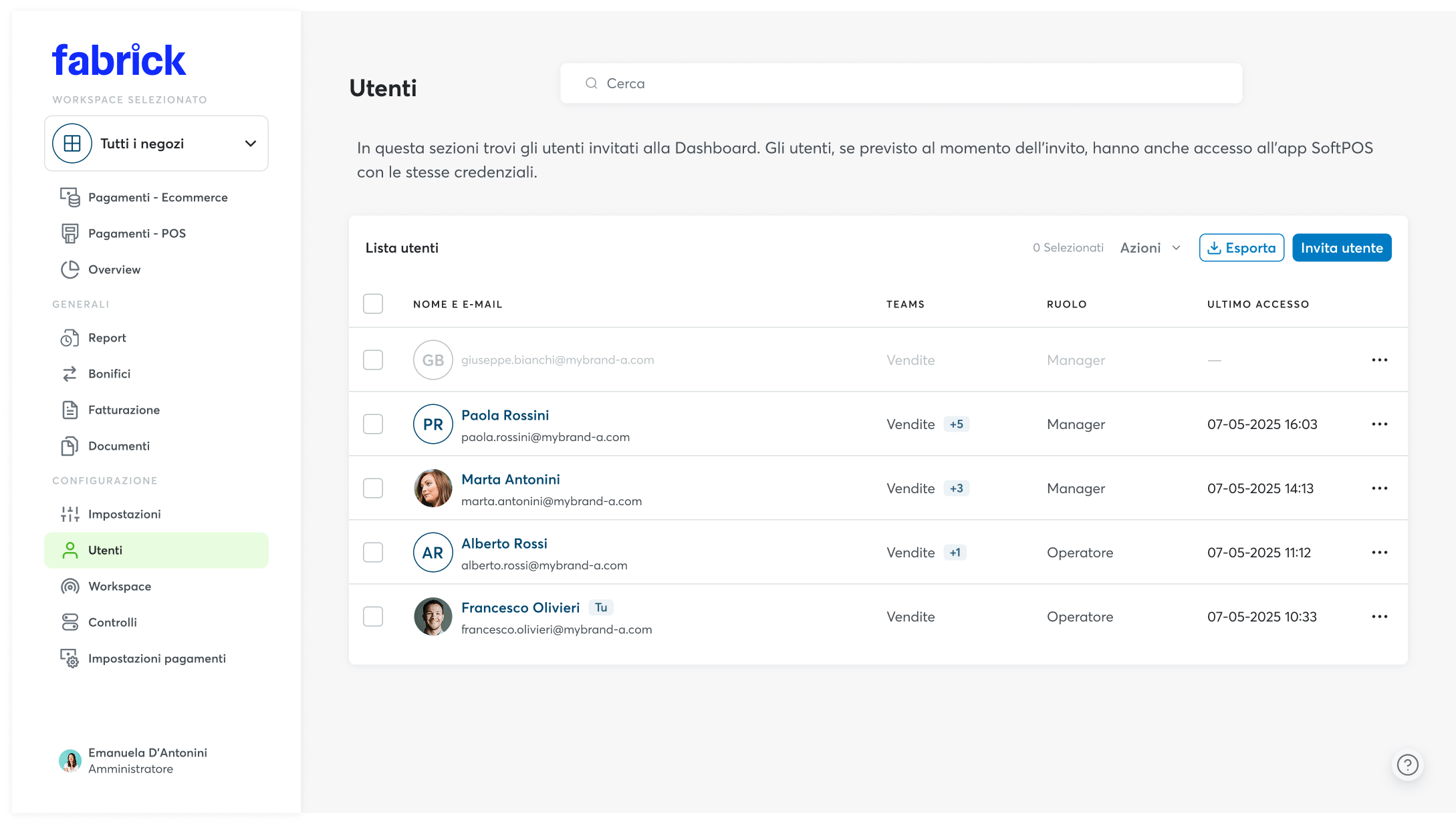Open Francesco Olivieri's user profile link
Screen dimensions: 1456x826
coord(521,607)
